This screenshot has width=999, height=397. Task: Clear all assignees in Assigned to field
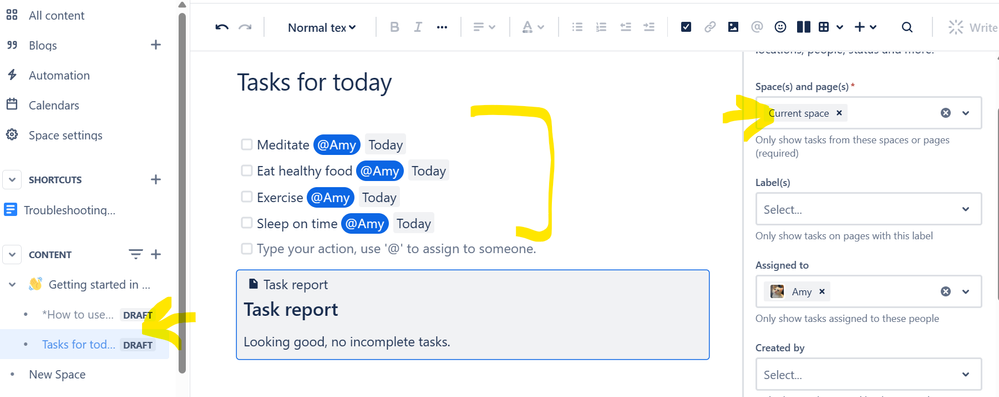(x=946, y=292)
